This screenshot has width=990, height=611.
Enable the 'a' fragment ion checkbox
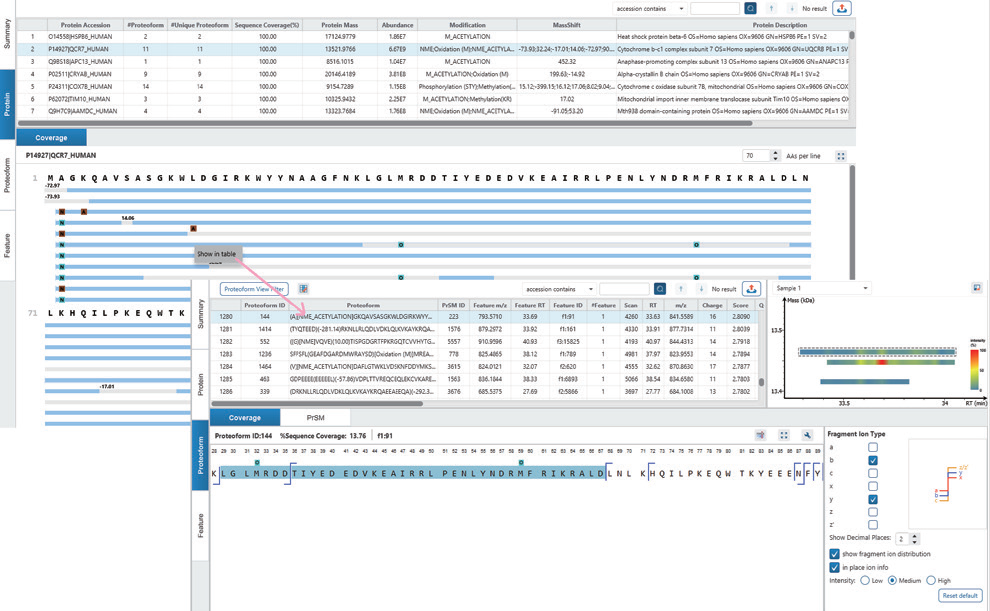tap(873, 447)
